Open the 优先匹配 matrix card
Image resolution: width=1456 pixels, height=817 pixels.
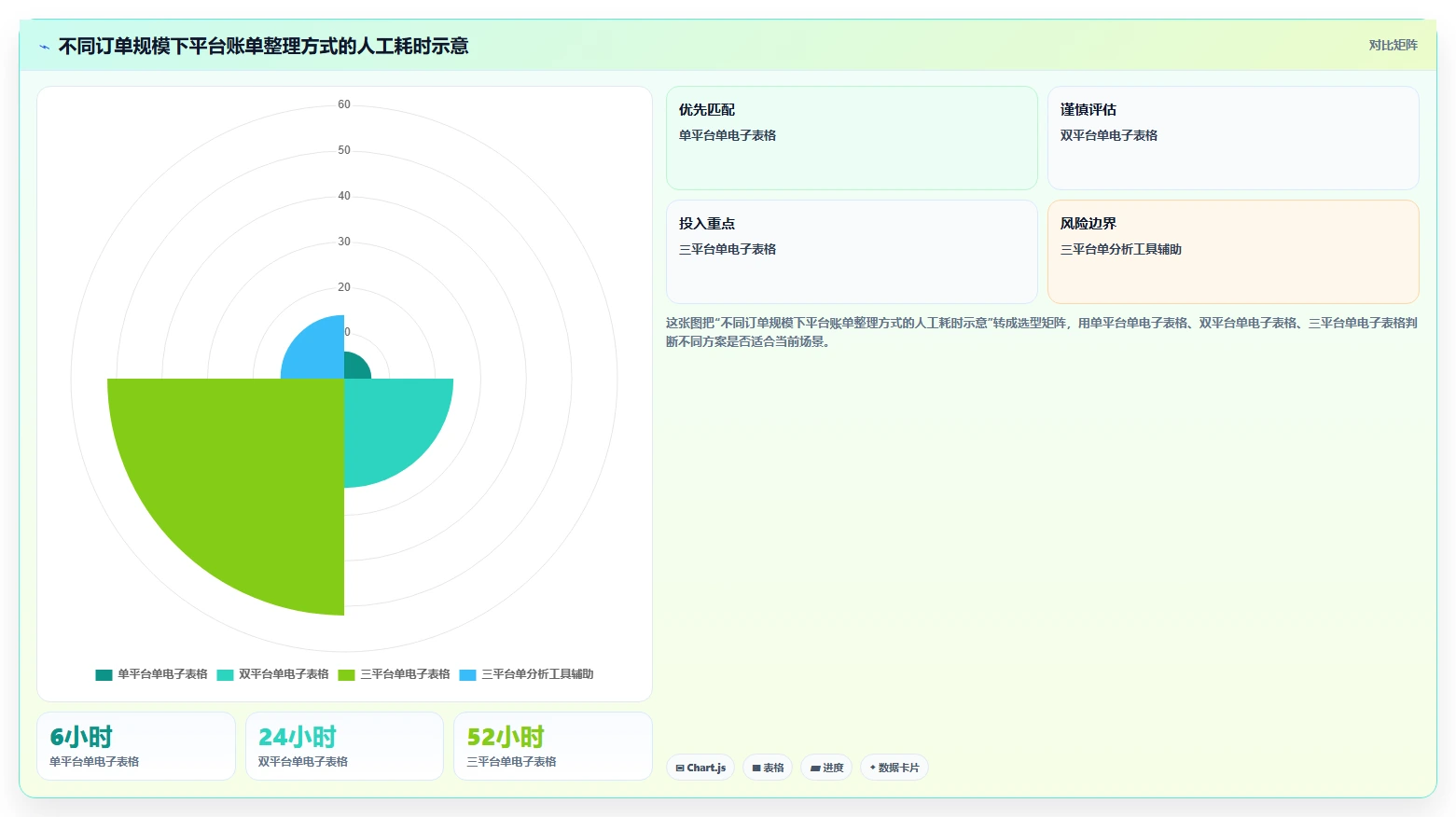pyautogui.click(x=852, y=138)
